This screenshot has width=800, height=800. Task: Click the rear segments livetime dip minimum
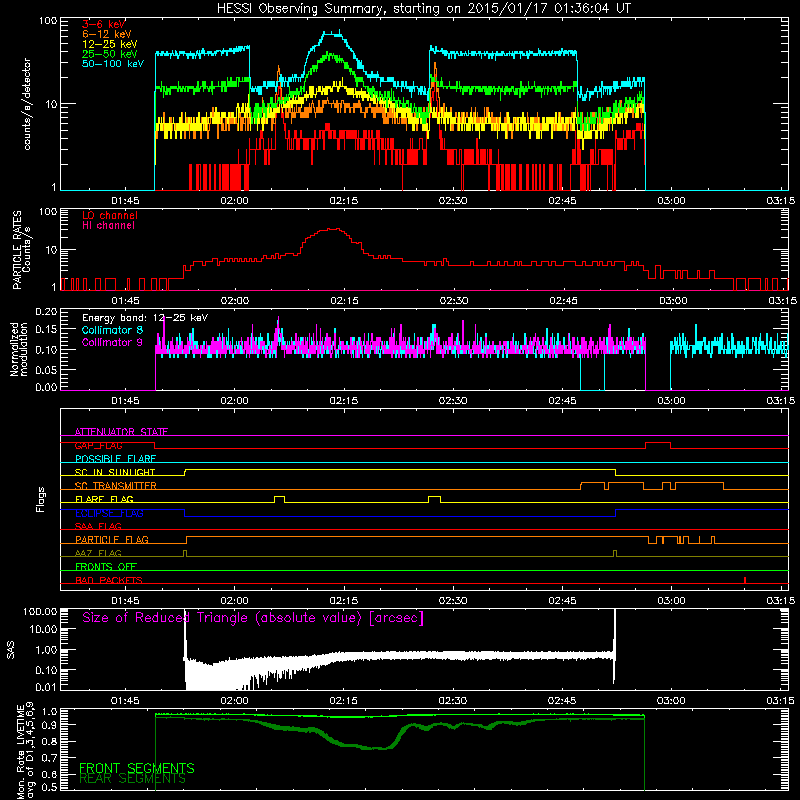point(380,748)
